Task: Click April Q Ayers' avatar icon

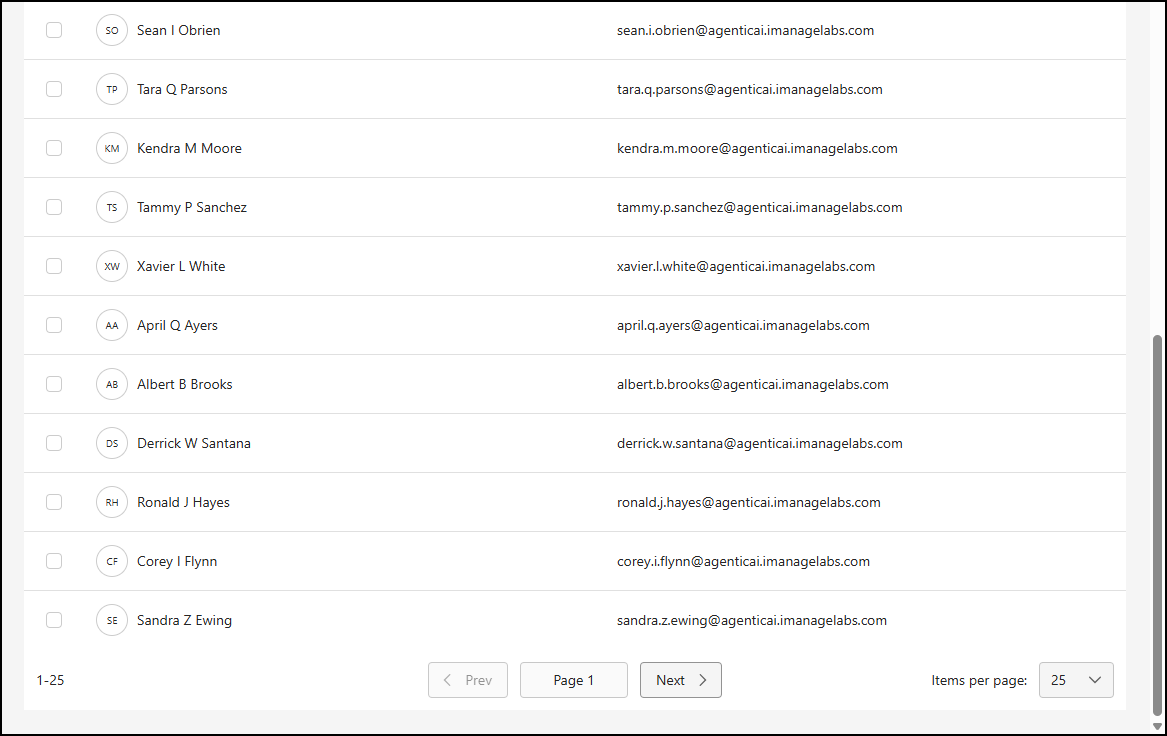Action: pyautogui.click(x=112, y=325)
